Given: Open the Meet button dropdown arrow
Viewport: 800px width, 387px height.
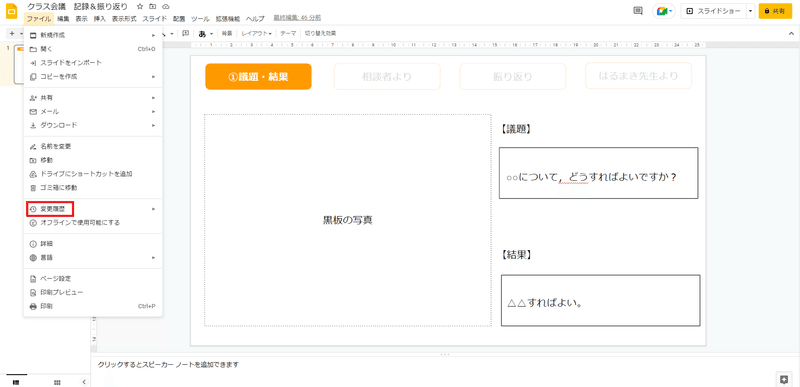Looking at the screenshot, I should [671, 11].
